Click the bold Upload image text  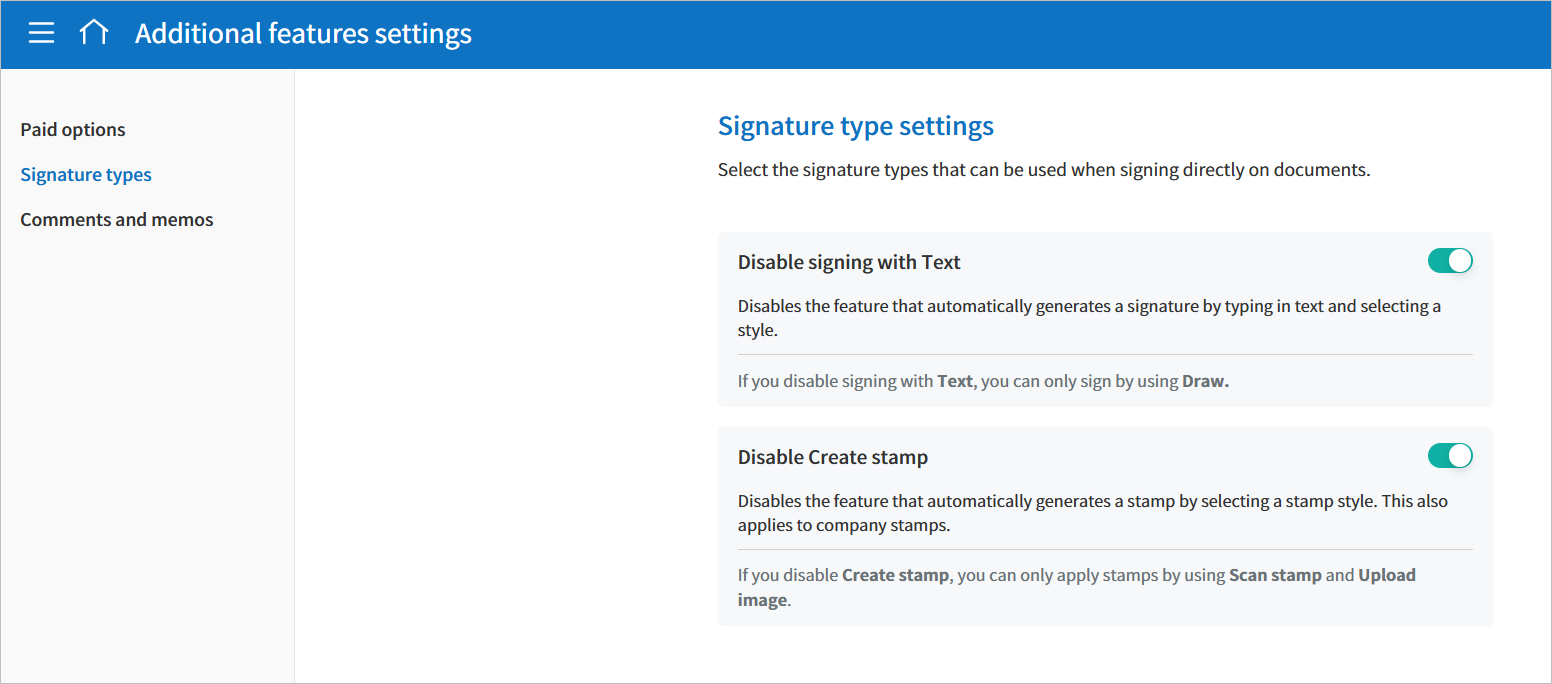click(x=1386, y=576)
